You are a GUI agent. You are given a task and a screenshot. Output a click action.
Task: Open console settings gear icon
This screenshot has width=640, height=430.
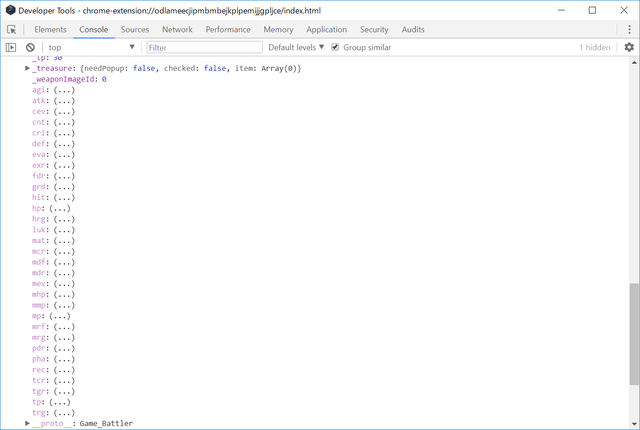(x=629, y=47)
